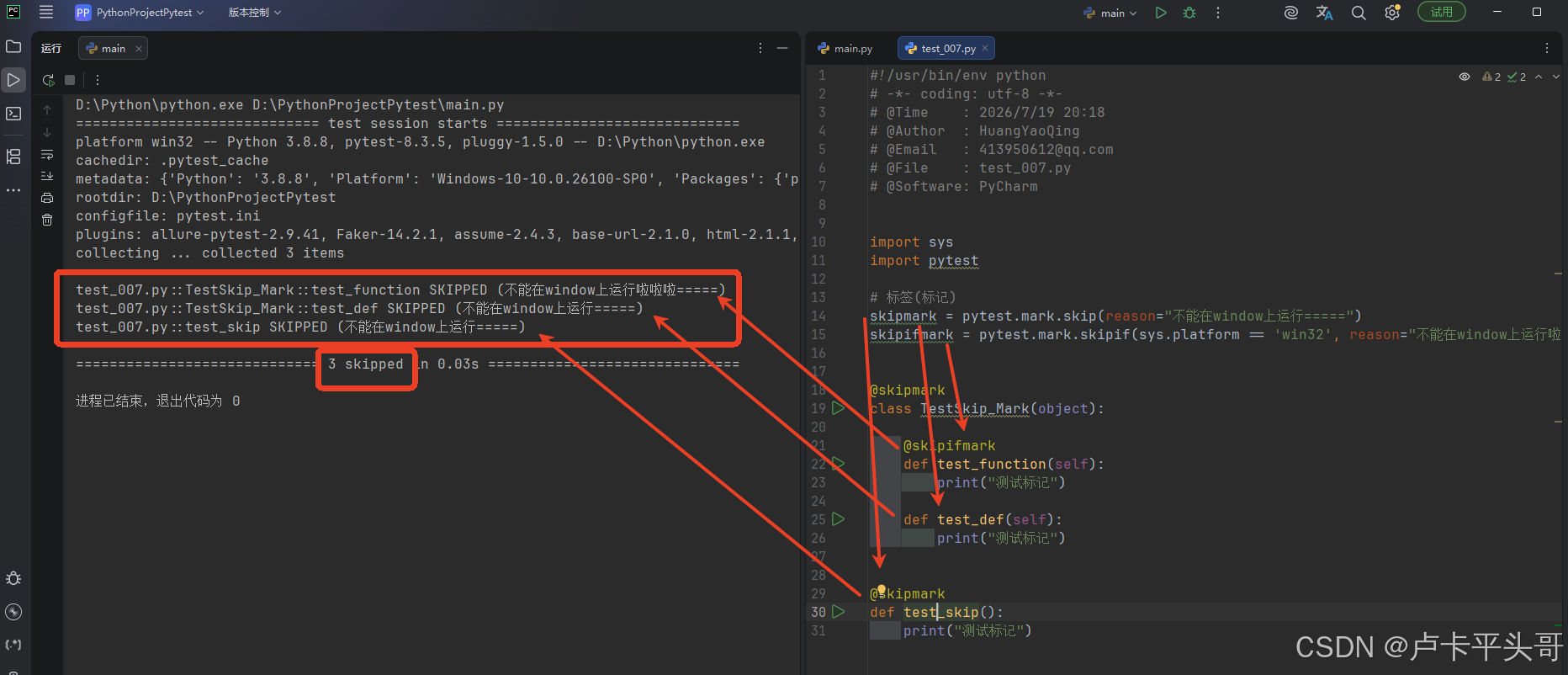Show more tool windows ellipsis in sidebar
The image size is (1568, 675).
pos(13,190)
